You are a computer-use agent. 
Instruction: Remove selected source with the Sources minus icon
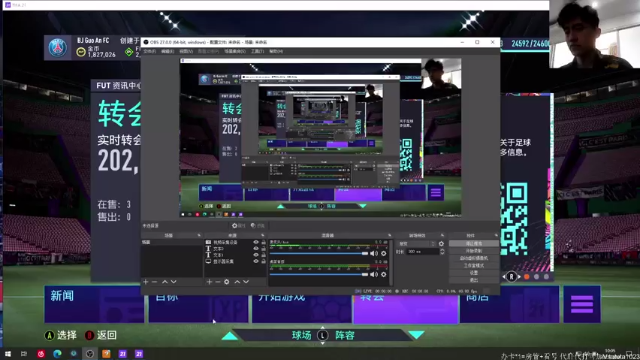tap(218, 282)
